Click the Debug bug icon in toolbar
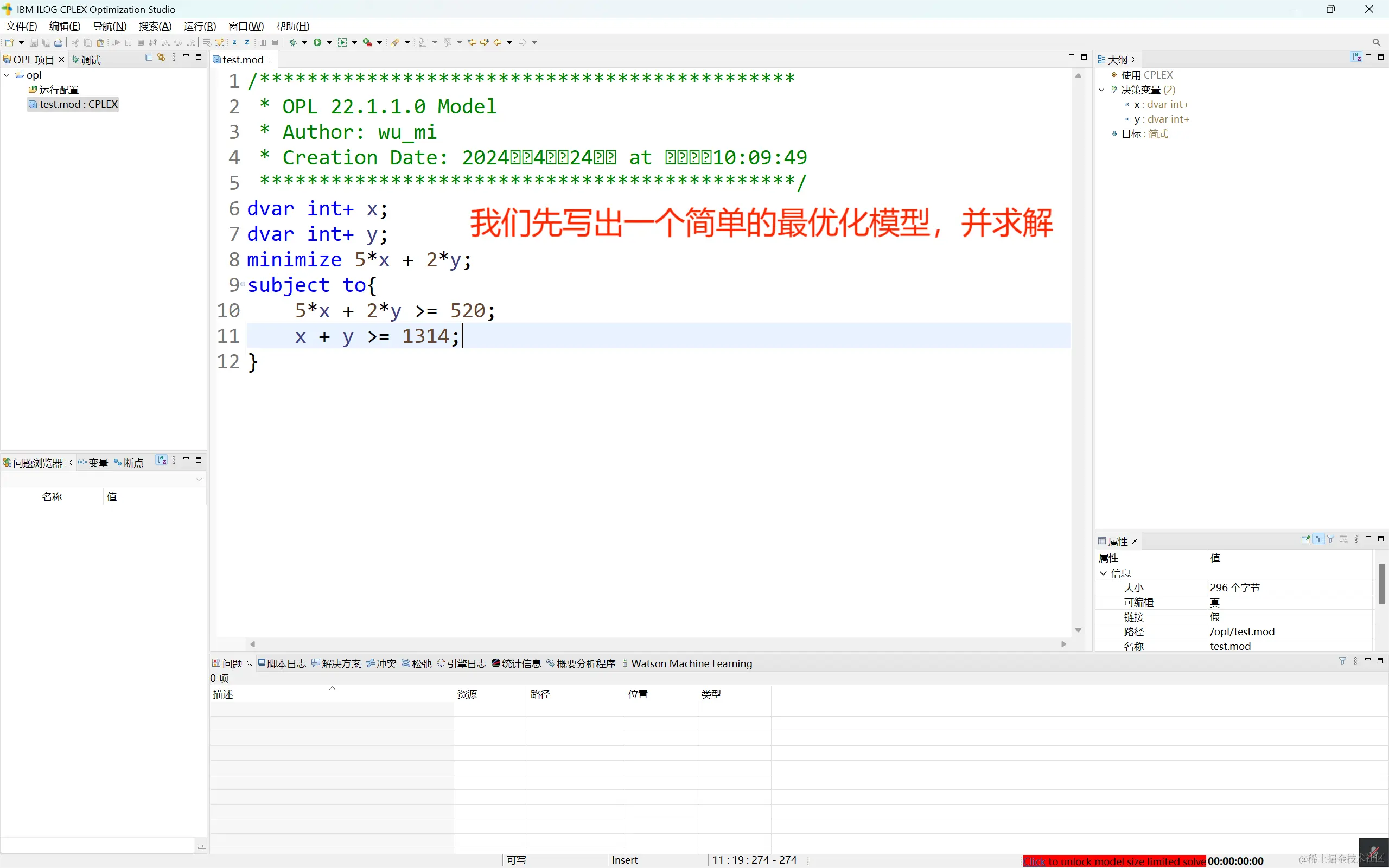 click(293, 42)
